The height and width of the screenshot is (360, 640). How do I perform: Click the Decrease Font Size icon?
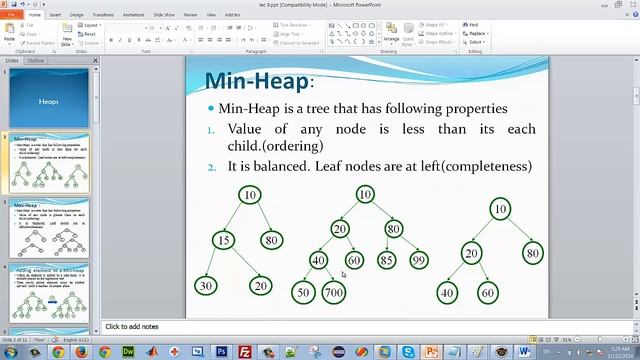pos(176,28)
